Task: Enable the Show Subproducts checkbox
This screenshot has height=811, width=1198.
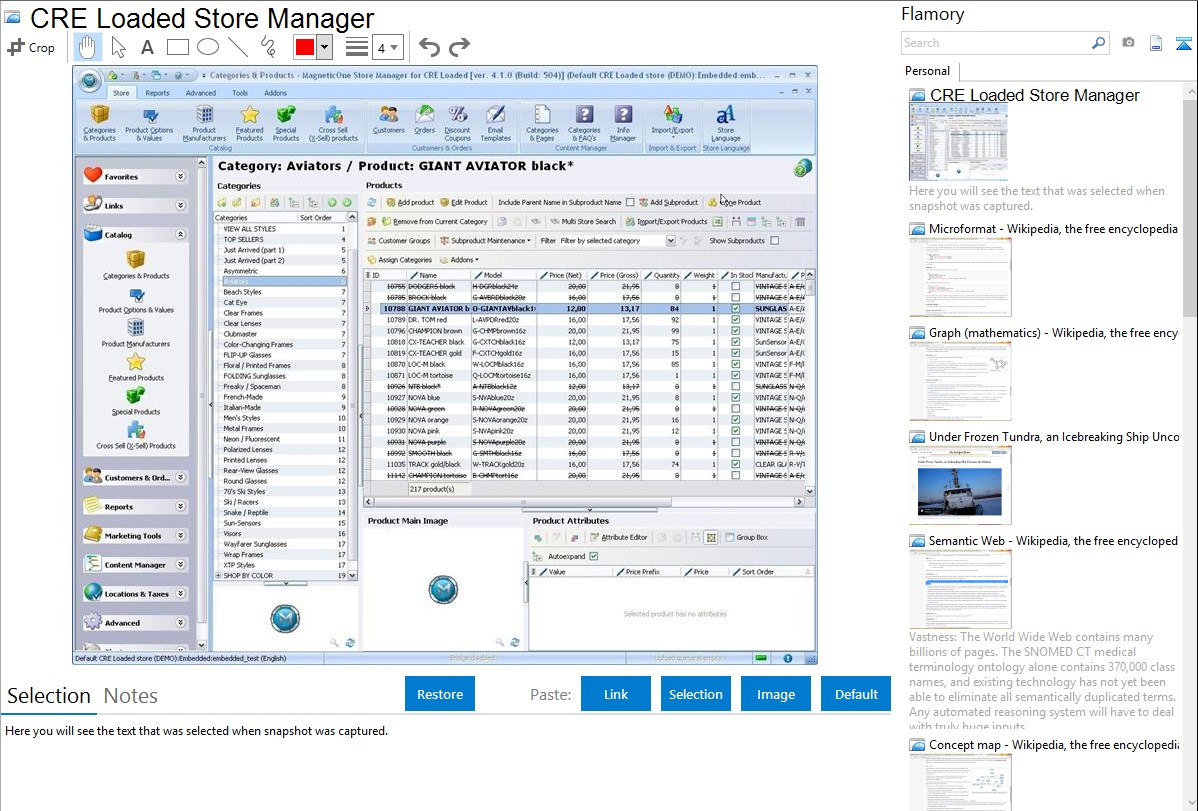Action: (775, 241)
